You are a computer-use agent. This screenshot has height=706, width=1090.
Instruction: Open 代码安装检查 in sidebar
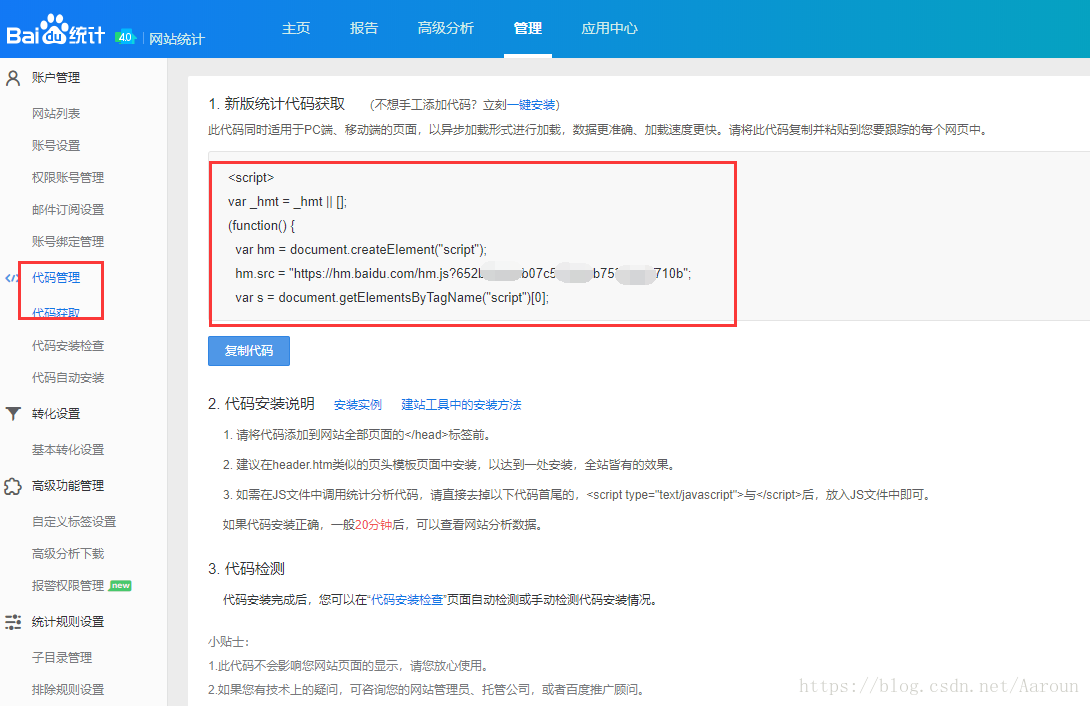[68, 345]
